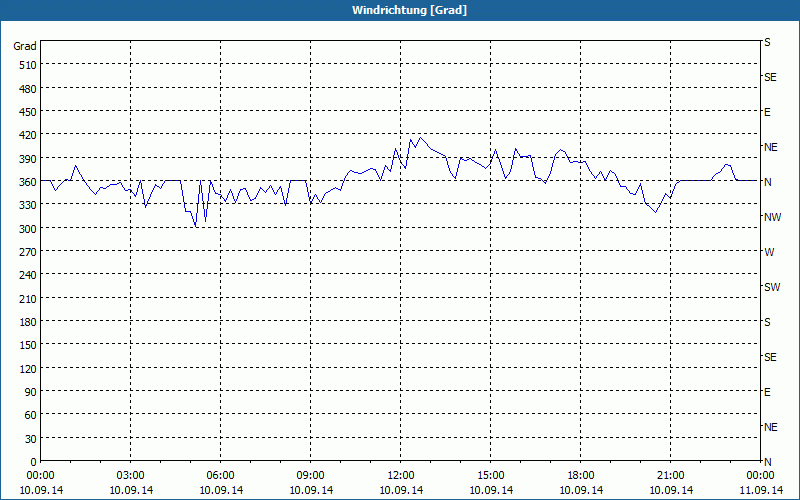The width and height of the screenshot is (800, 500).
Task: Click the 0 label at axis origin
Action: point(34,462)
